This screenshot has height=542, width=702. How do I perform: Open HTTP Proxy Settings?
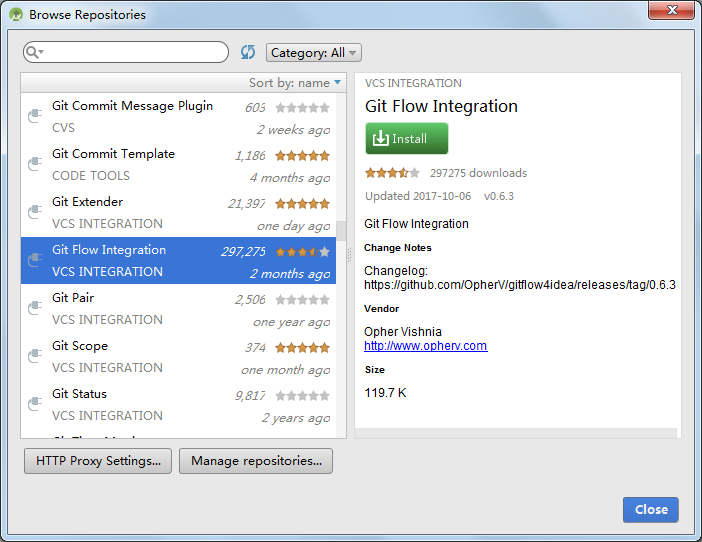[x=98, y=461]
